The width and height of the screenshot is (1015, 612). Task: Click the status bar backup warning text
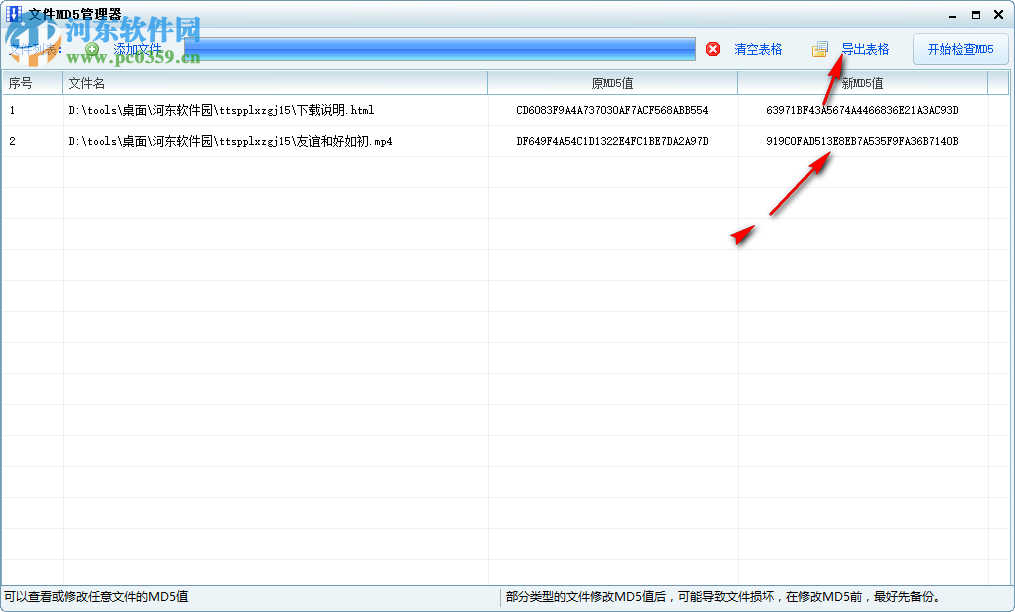click(723, 596)
